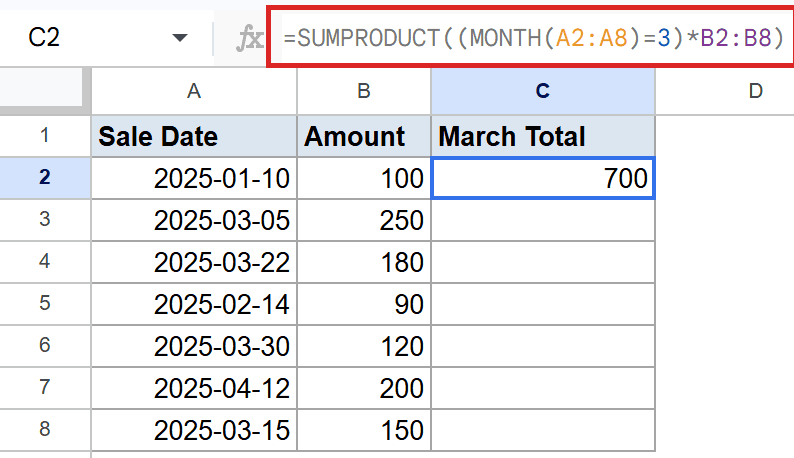
Task: Click the "Amount" header cell
Action: (364, 136)
